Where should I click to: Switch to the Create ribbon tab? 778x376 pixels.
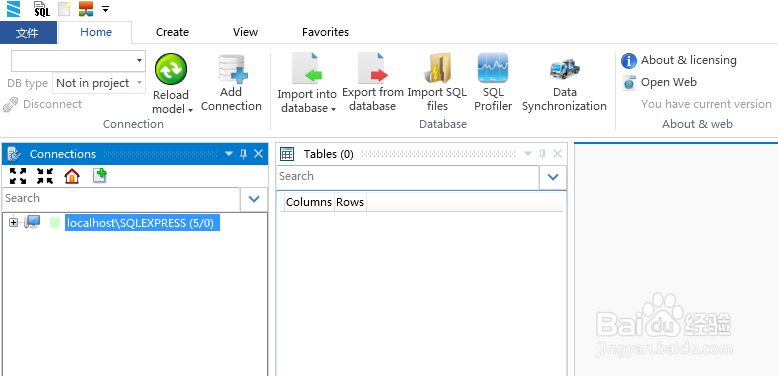coord(172,32)
